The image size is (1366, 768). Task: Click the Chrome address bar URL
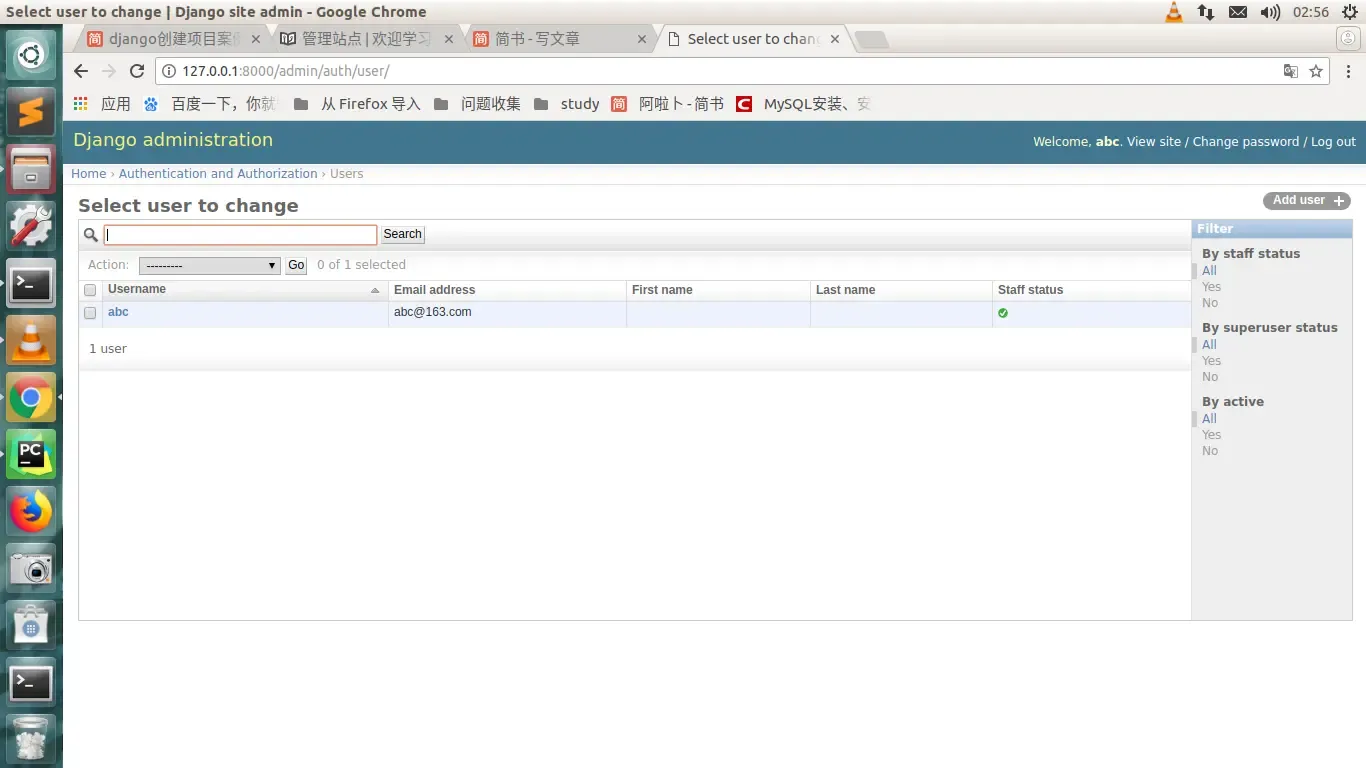pyautogui.click(x=286, y=71)
